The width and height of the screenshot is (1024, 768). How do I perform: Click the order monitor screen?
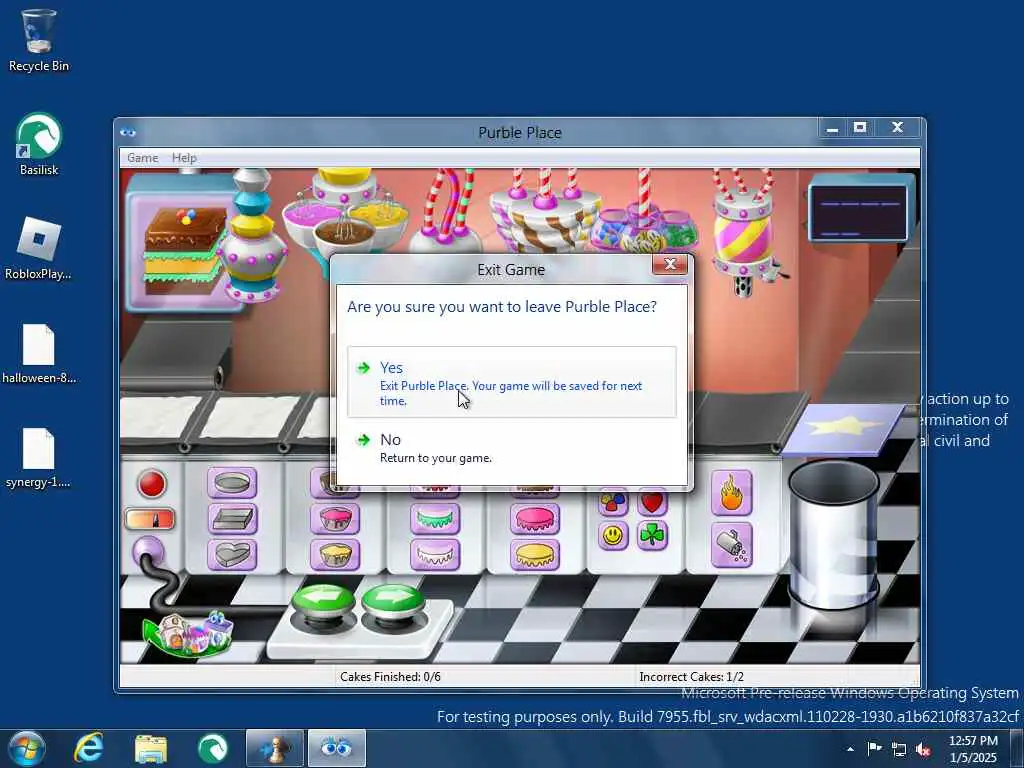pyautogui.click(x=858, y=211)
